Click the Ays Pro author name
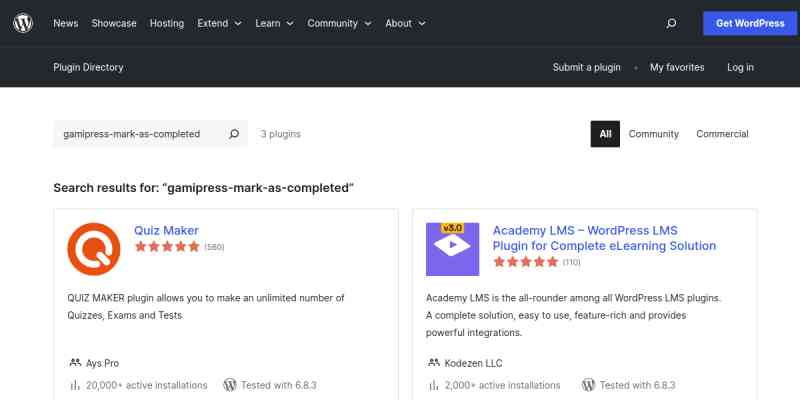 click(x=103, y=363)
